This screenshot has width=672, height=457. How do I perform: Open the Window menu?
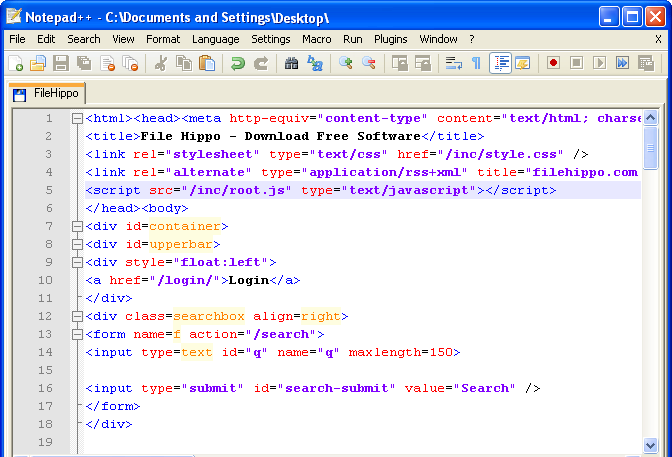point(438,39)
